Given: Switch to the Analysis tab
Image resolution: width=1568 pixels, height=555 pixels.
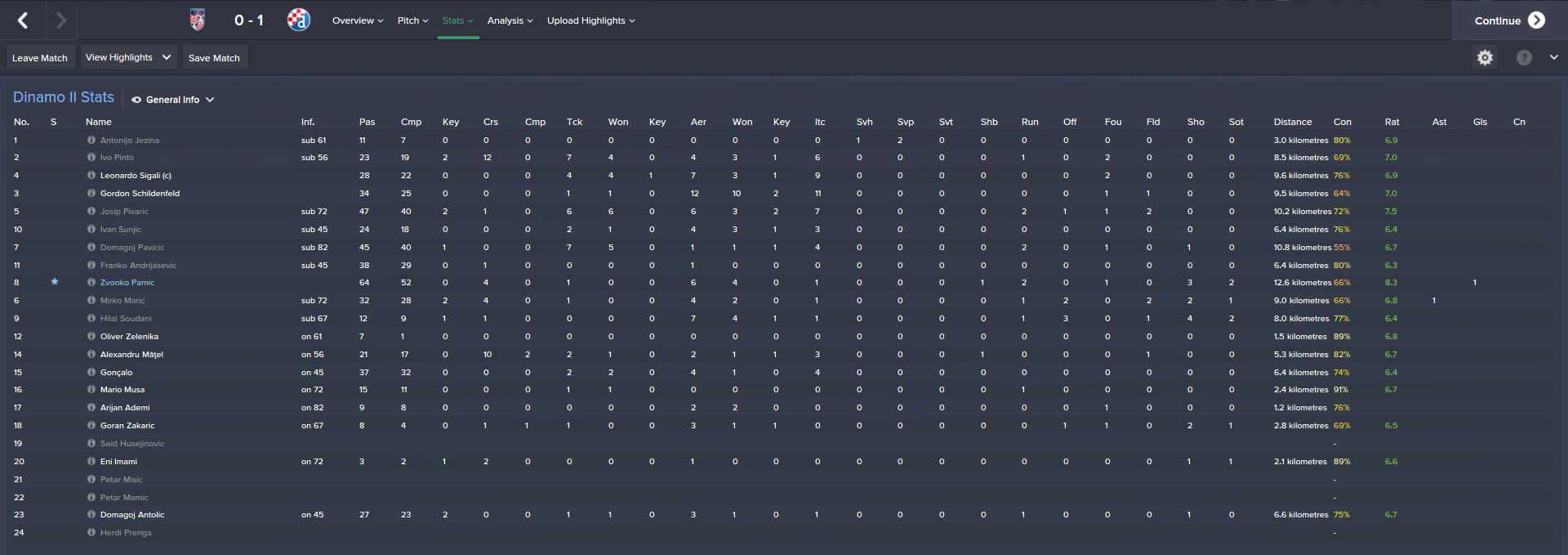Looking at the screenshot, I should coord(510,20).
